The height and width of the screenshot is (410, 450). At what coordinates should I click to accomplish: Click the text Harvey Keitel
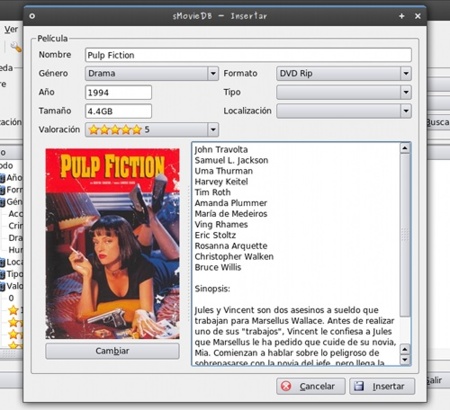pos(221,182)
